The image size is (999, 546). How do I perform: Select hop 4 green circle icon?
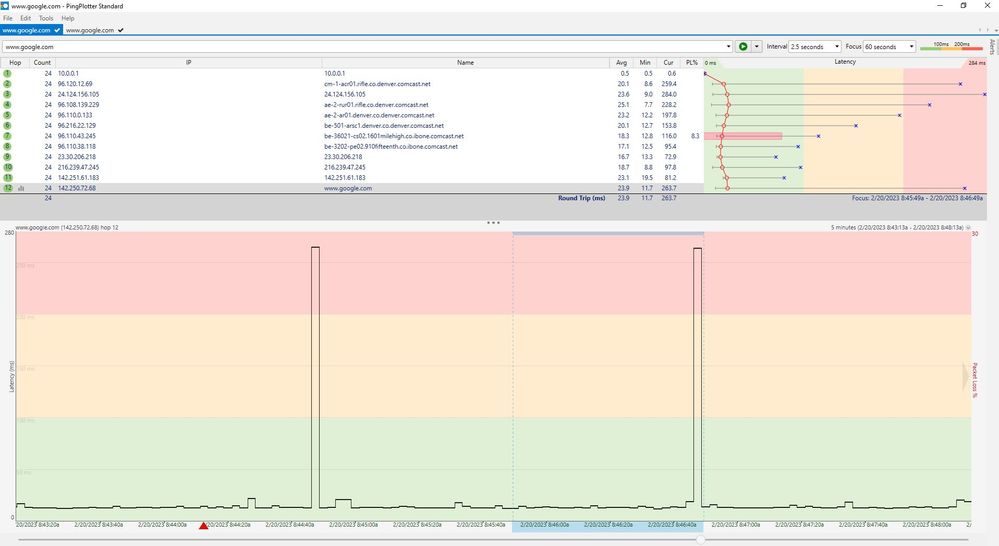tap(8, 104)
